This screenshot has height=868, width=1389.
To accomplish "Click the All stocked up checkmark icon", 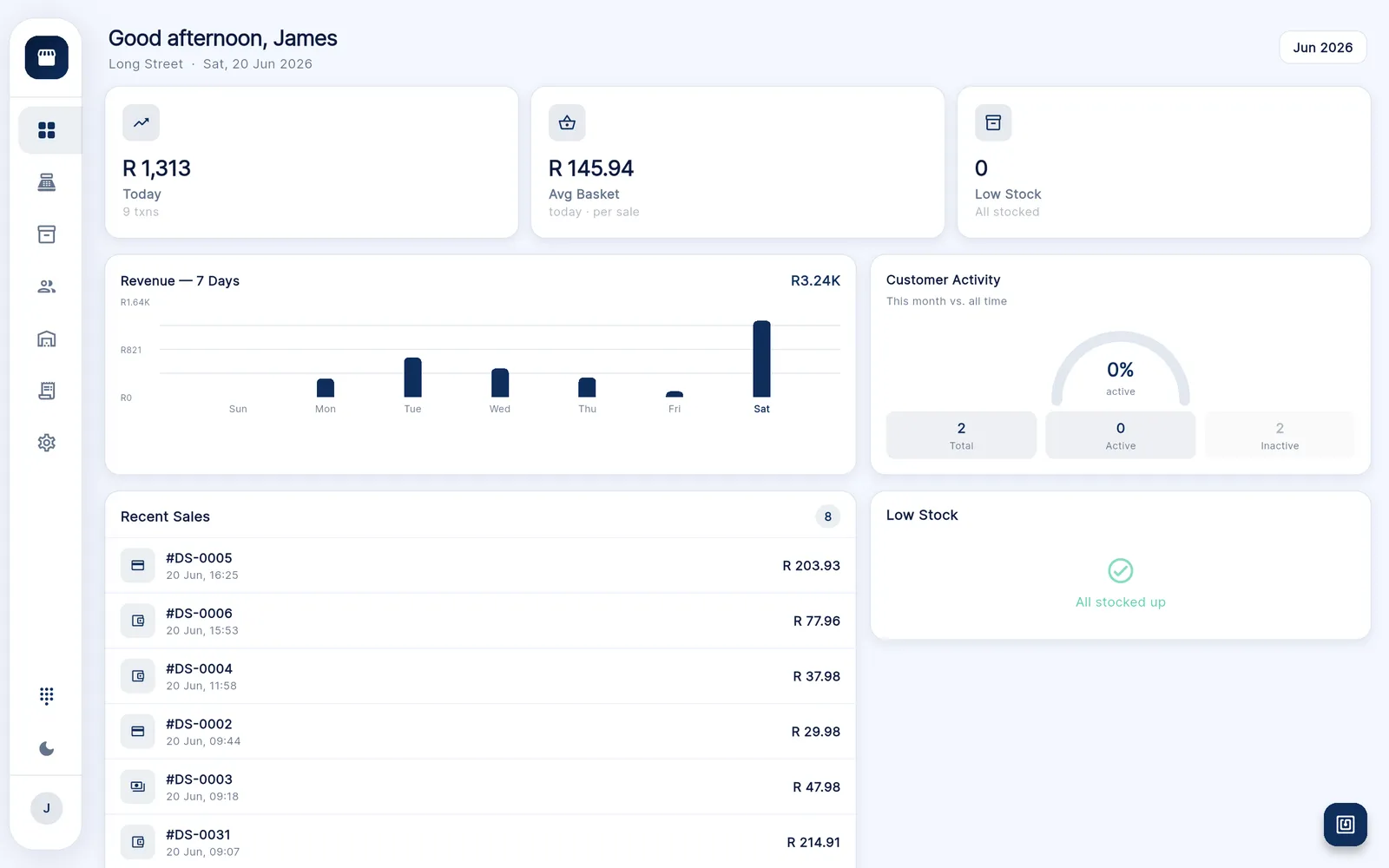I will [x=1121, y=570].
